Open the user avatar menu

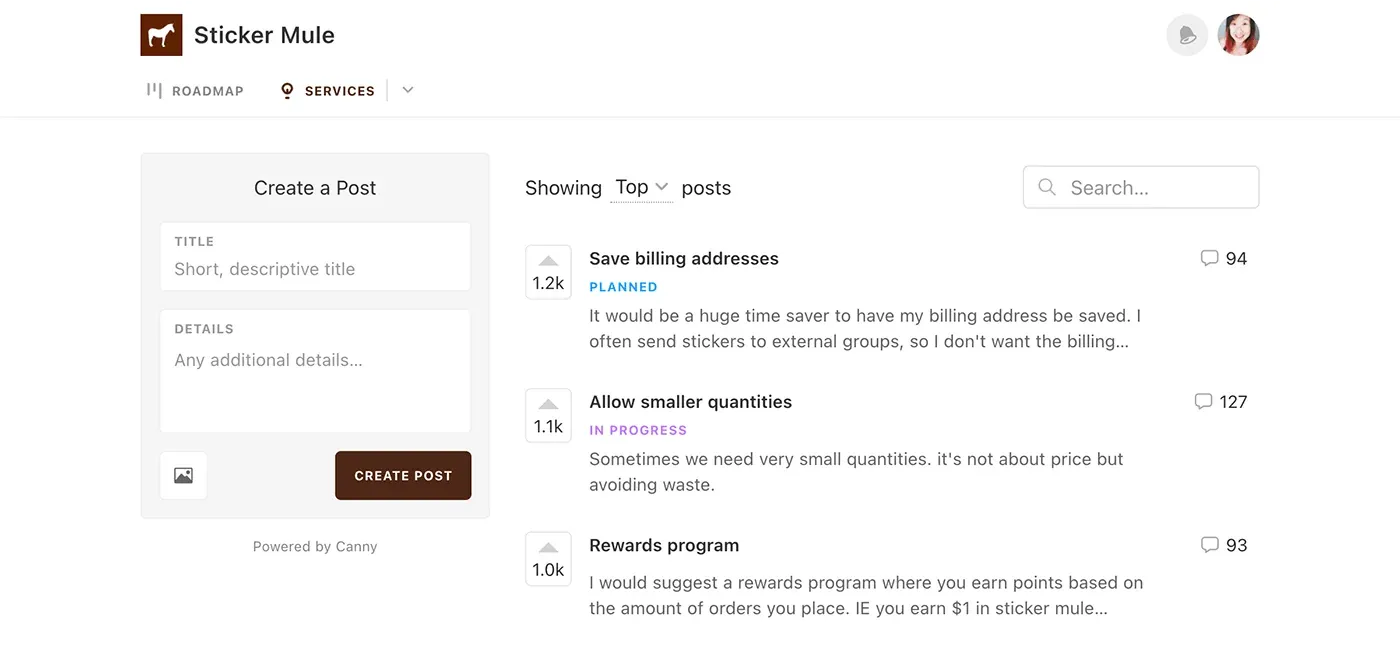coord(1238,34)
